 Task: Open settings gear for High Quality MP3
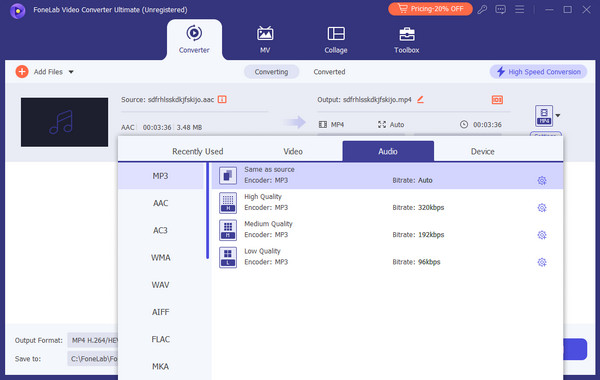point(541,208)
